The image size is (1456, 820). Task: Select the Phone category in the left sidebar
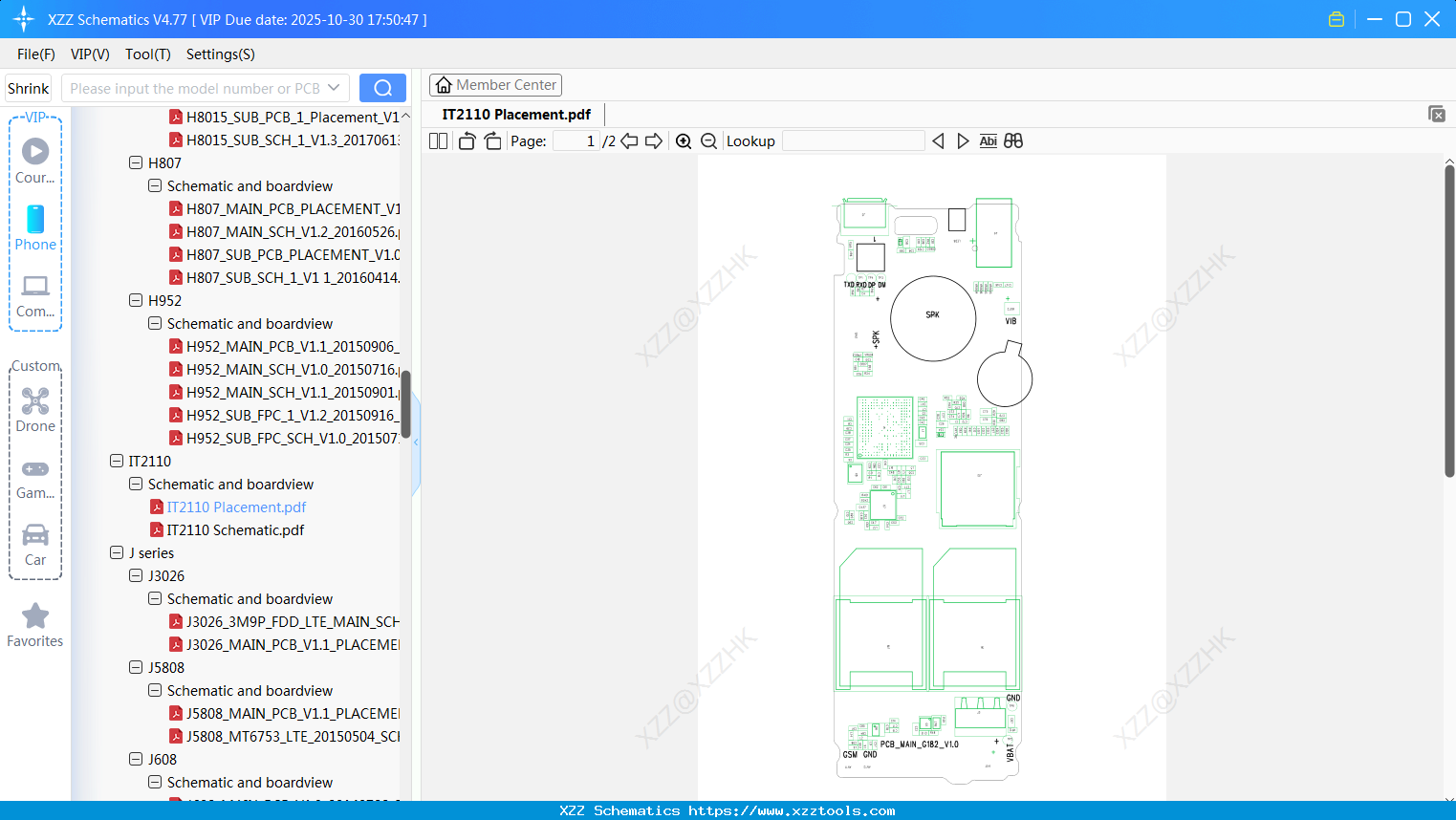click(34, 228)
